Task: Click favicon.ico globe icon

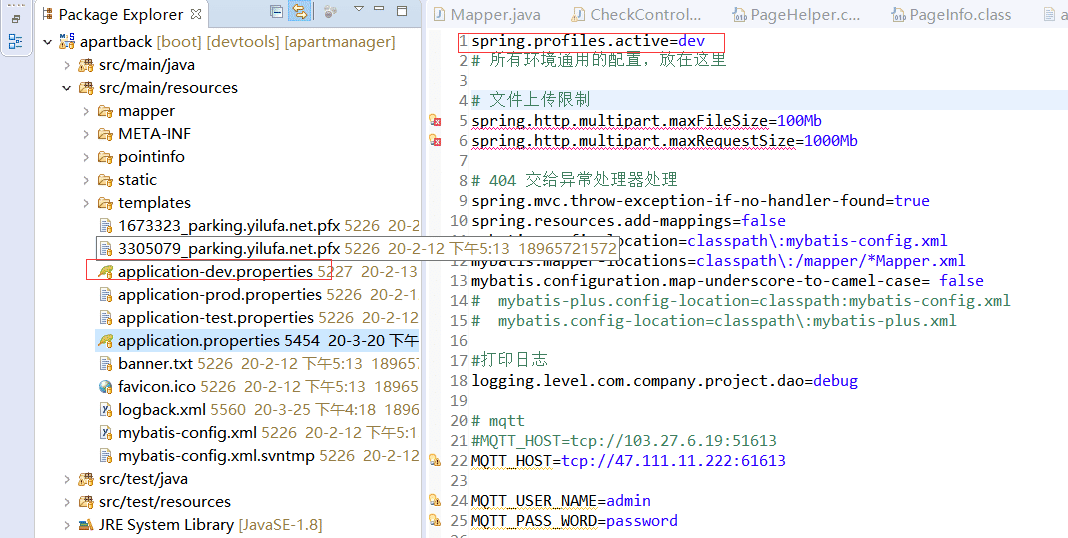Action: (x=105, y=387)
